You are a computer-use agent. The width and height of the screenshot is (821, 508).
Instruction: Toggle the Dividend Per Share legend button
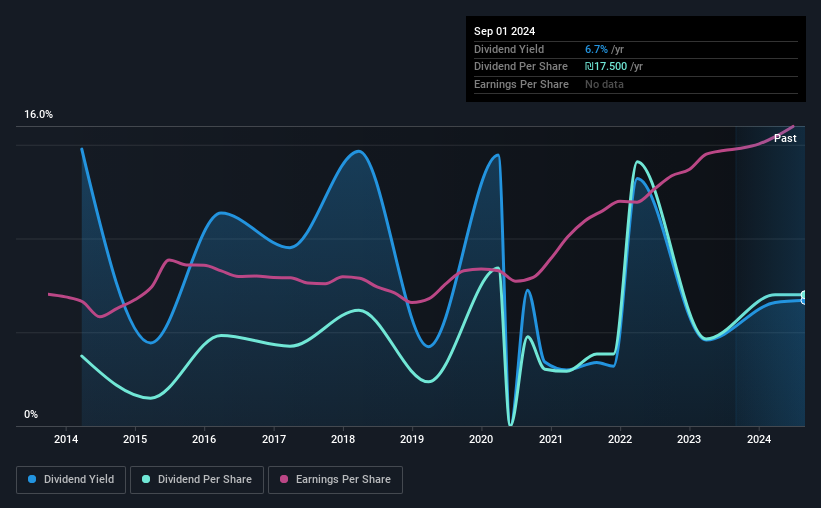tap(197, 480)
